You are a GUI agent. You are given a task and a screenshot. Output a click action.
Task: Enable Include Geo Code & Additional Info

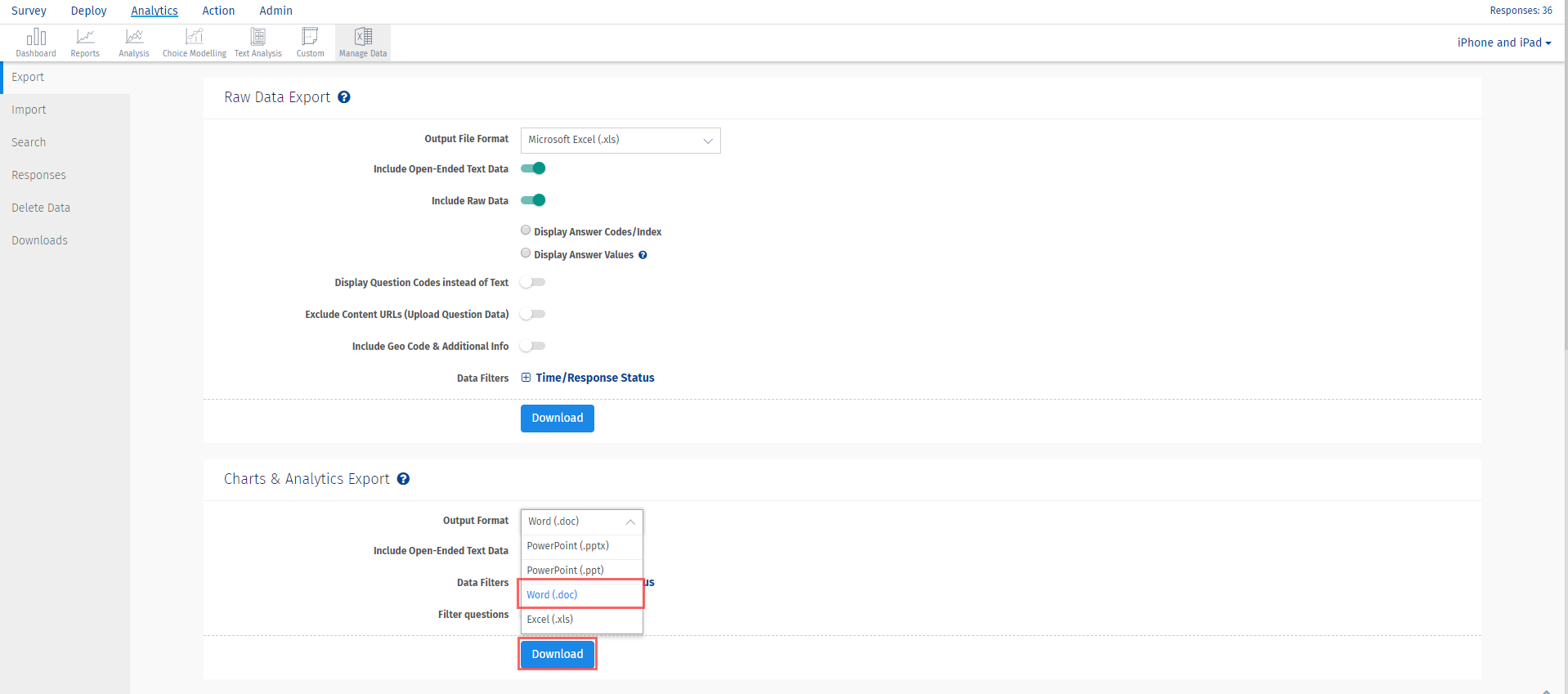tap(533, 346)
